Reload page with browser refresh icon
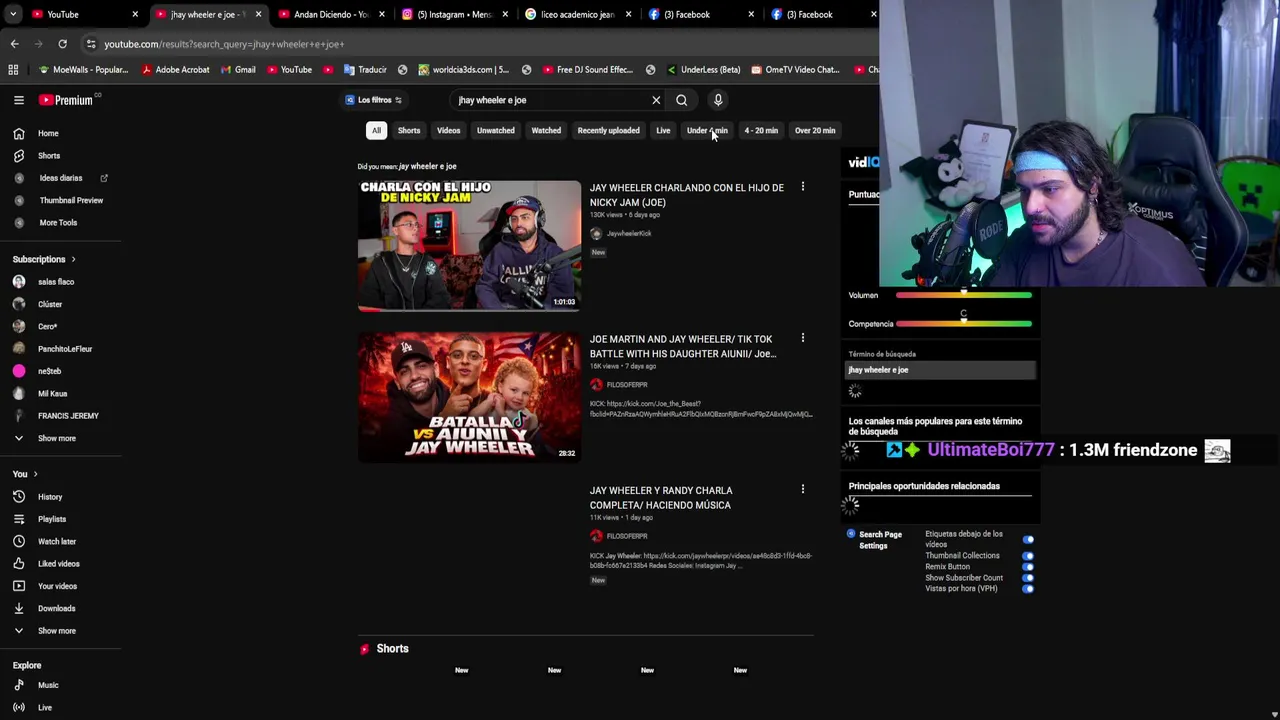The width and height of the screenshot is (1280, 720). (62, 44)
